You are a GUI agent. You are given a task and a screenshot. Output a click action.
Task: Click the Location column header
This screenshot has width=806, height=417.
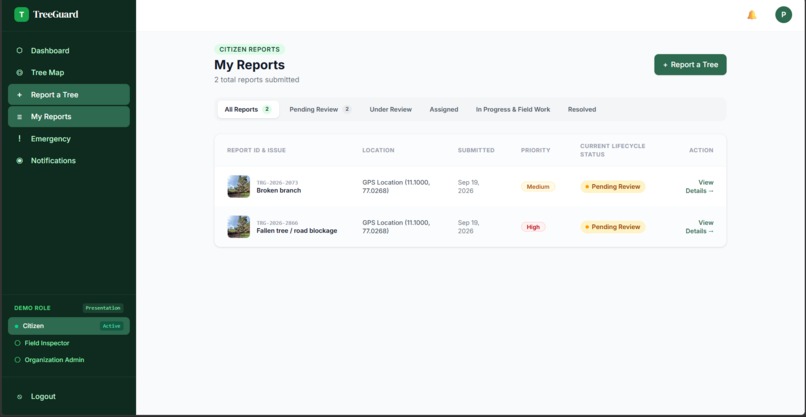click(378, 151)
